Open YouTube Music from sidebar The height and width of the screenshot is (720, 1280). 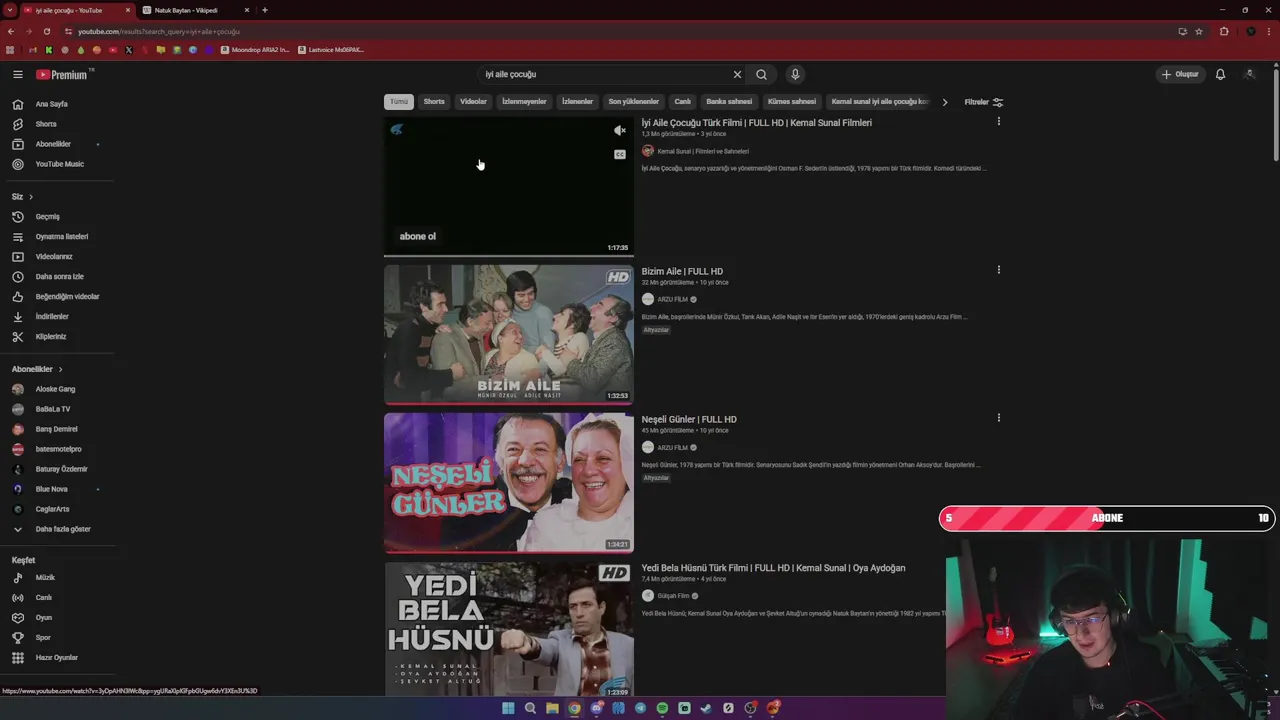click(59, 164)
